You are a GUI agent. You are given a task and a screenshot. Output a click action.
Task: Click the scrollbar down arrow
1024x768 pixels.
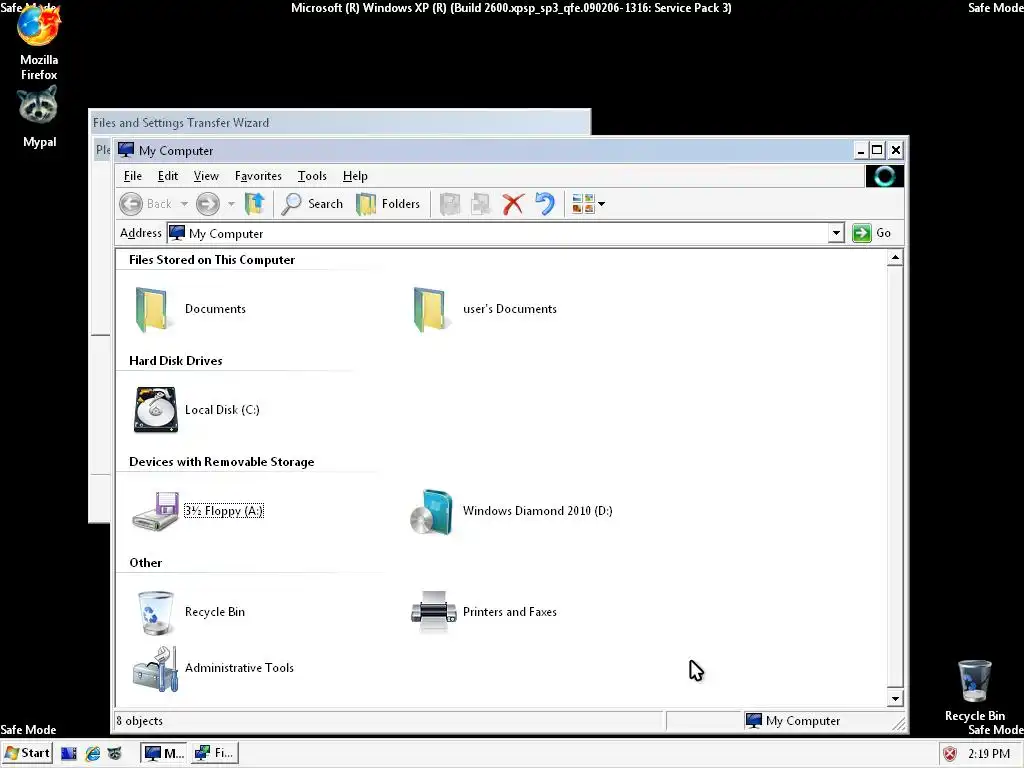(x=895, y=699)
